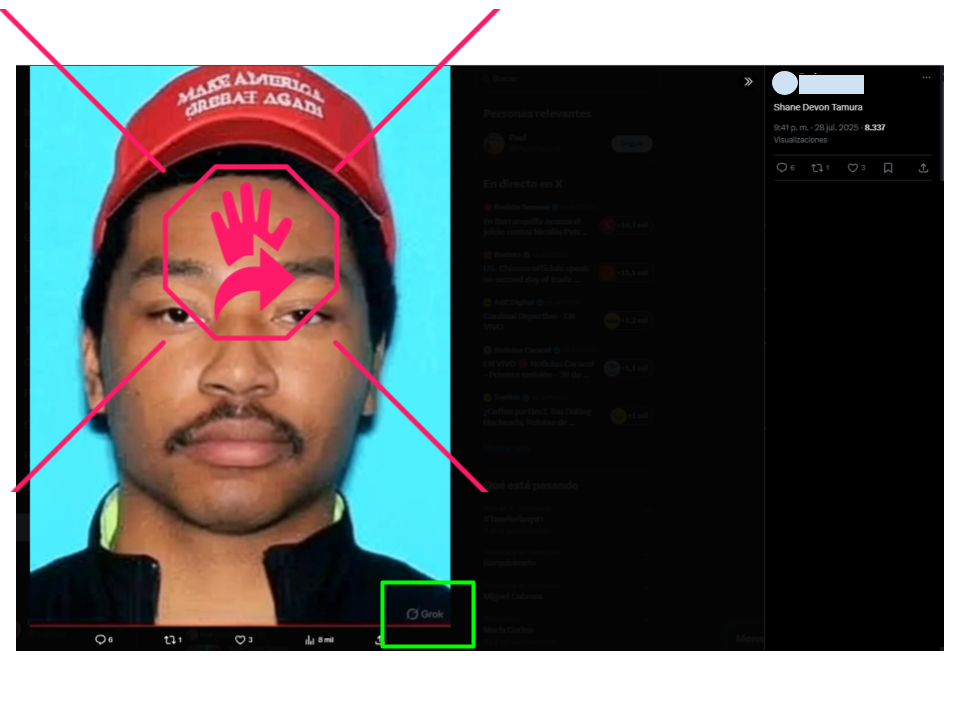Focus the dimmed 'Buscar' search field
Screen dimensions: 960x720
click(566, 79)
